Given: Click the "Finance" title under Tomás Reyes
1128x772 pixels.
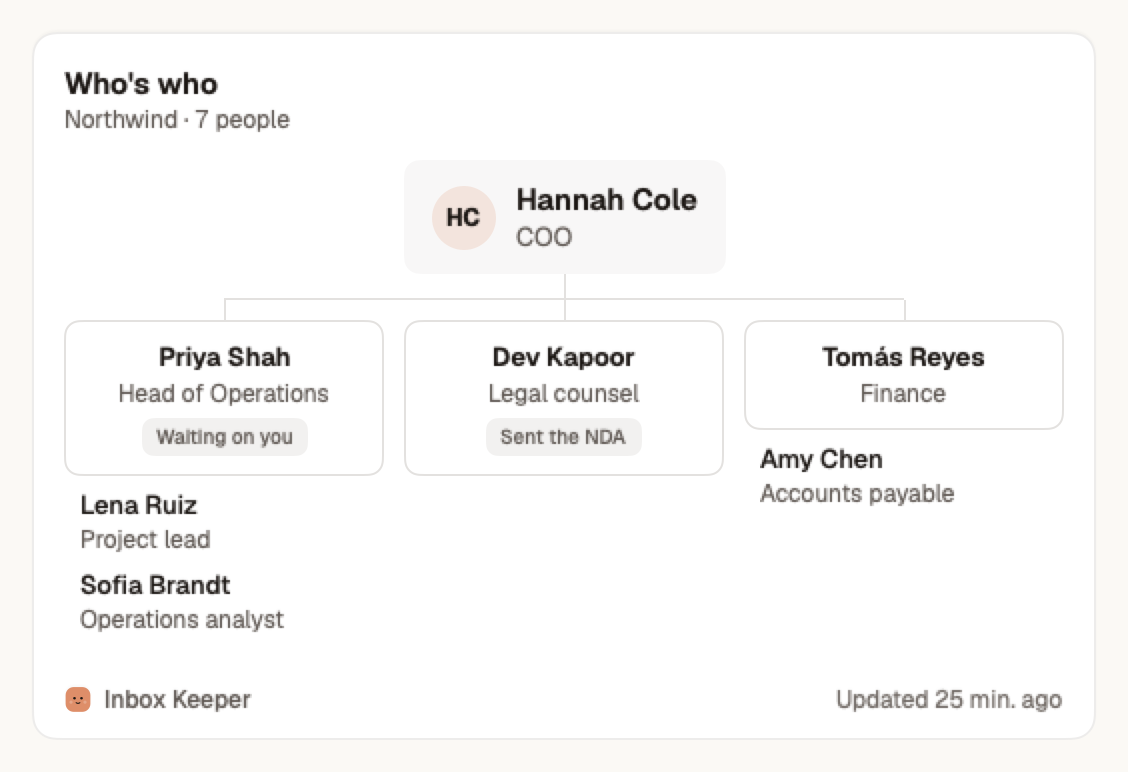Looking at the screenshot, I should (x=903, y=394).
